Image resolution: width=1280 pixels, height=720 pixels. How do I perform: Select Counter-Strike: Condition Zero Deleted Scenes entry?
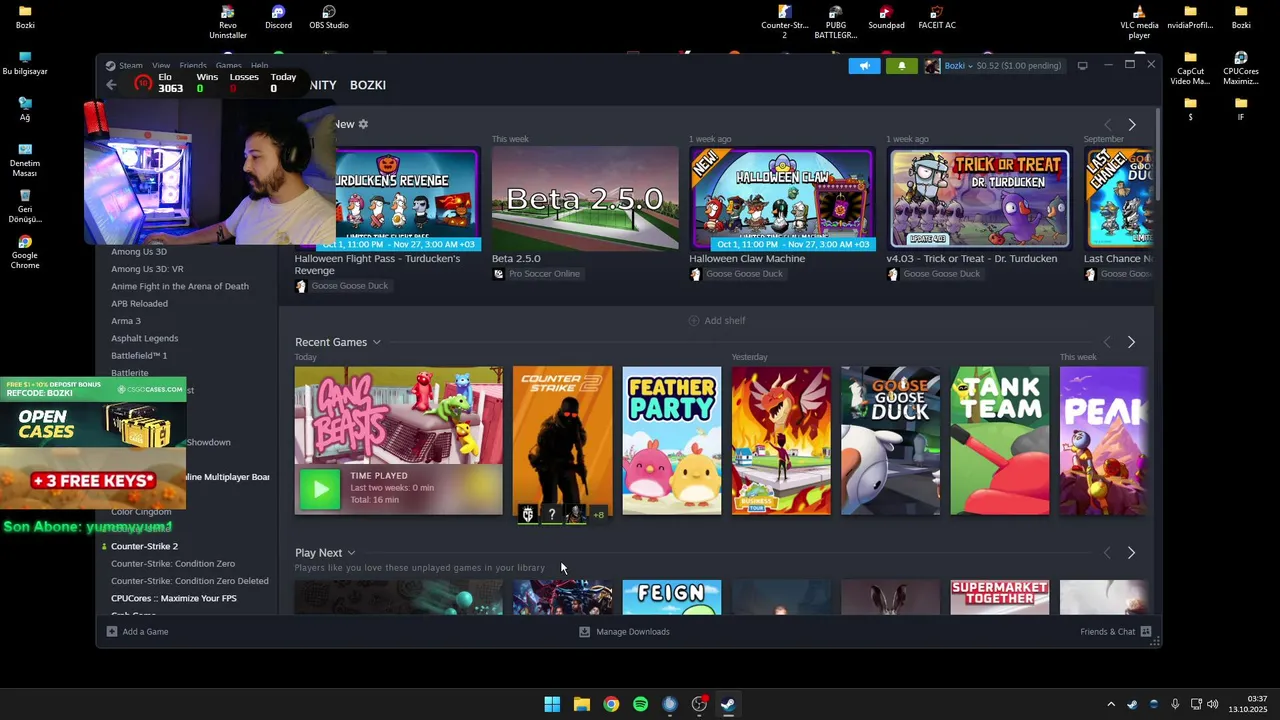(189, 581)
